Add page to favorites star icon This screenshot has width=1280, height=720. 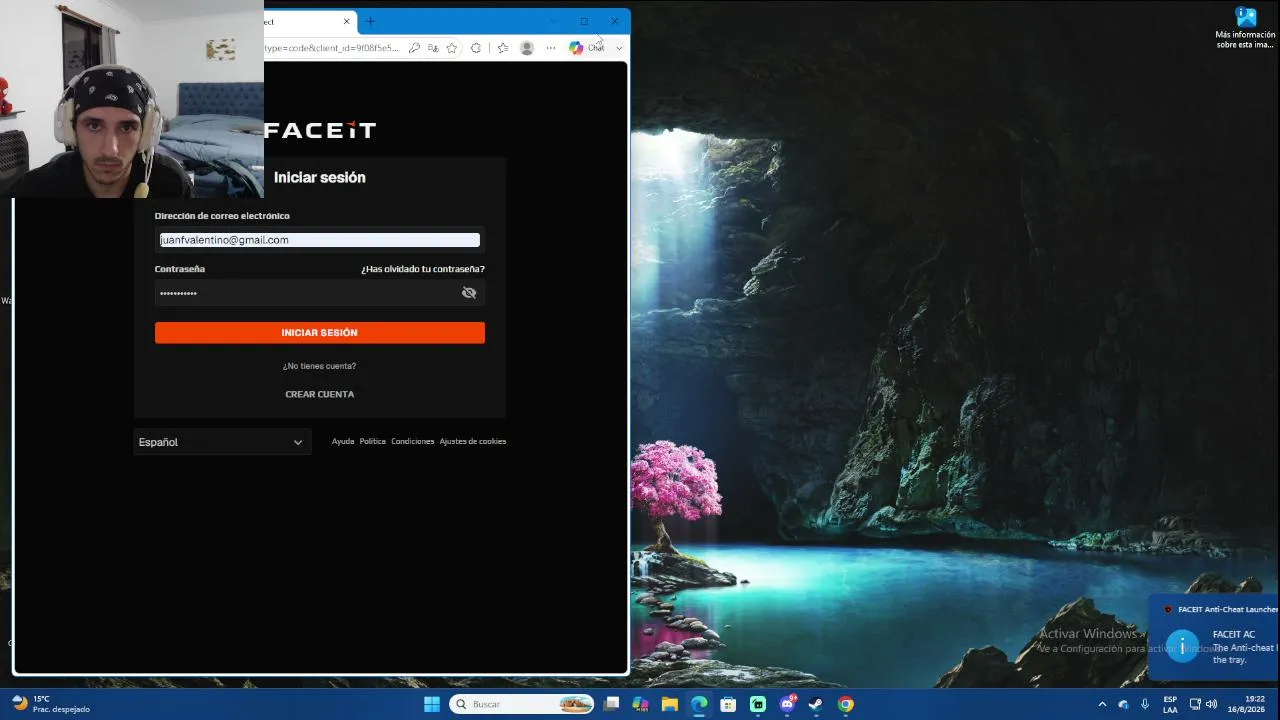pyautogui.click(x=452, y=48)
